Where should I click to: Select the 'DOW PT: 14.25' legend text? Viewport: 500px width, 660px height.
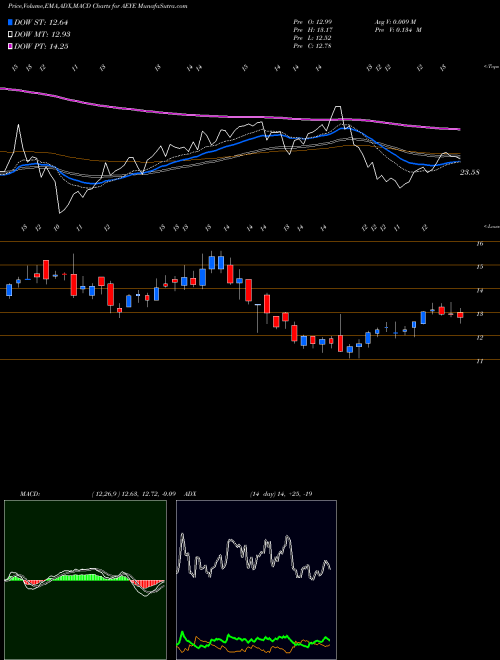click(41, 46)
